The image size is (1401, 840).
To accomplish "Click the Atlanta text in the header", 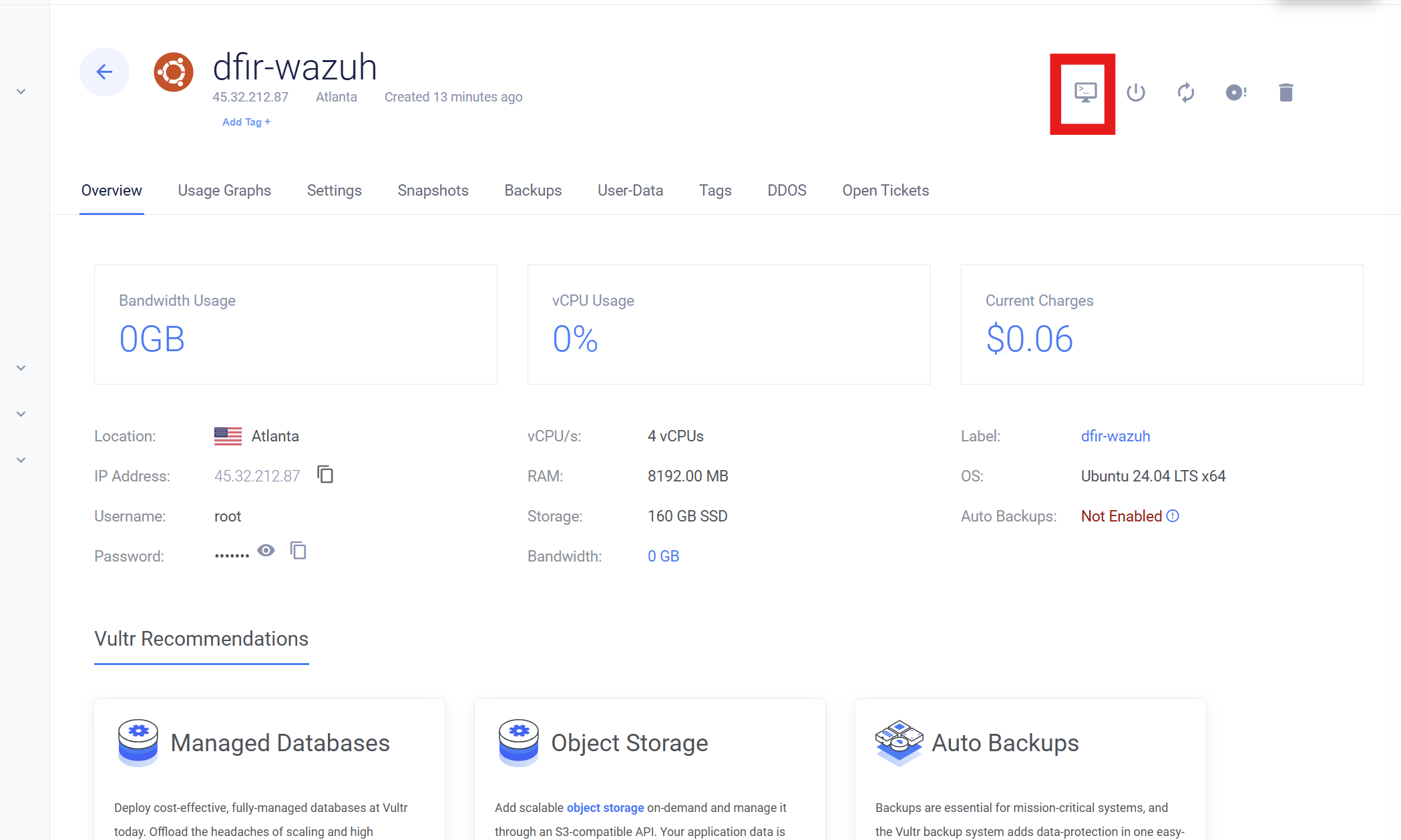I will point(337,97).
